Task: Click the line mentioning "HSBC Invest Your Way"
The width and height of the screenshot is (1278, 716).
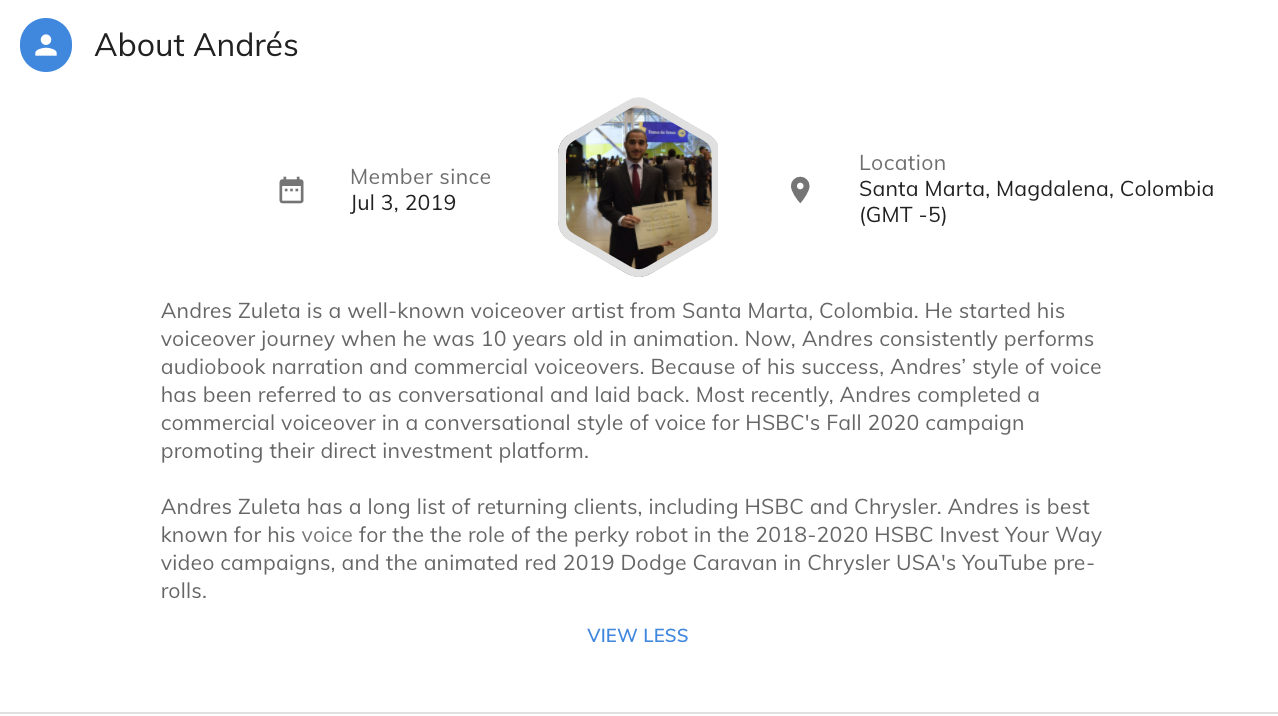Action: 631,535
